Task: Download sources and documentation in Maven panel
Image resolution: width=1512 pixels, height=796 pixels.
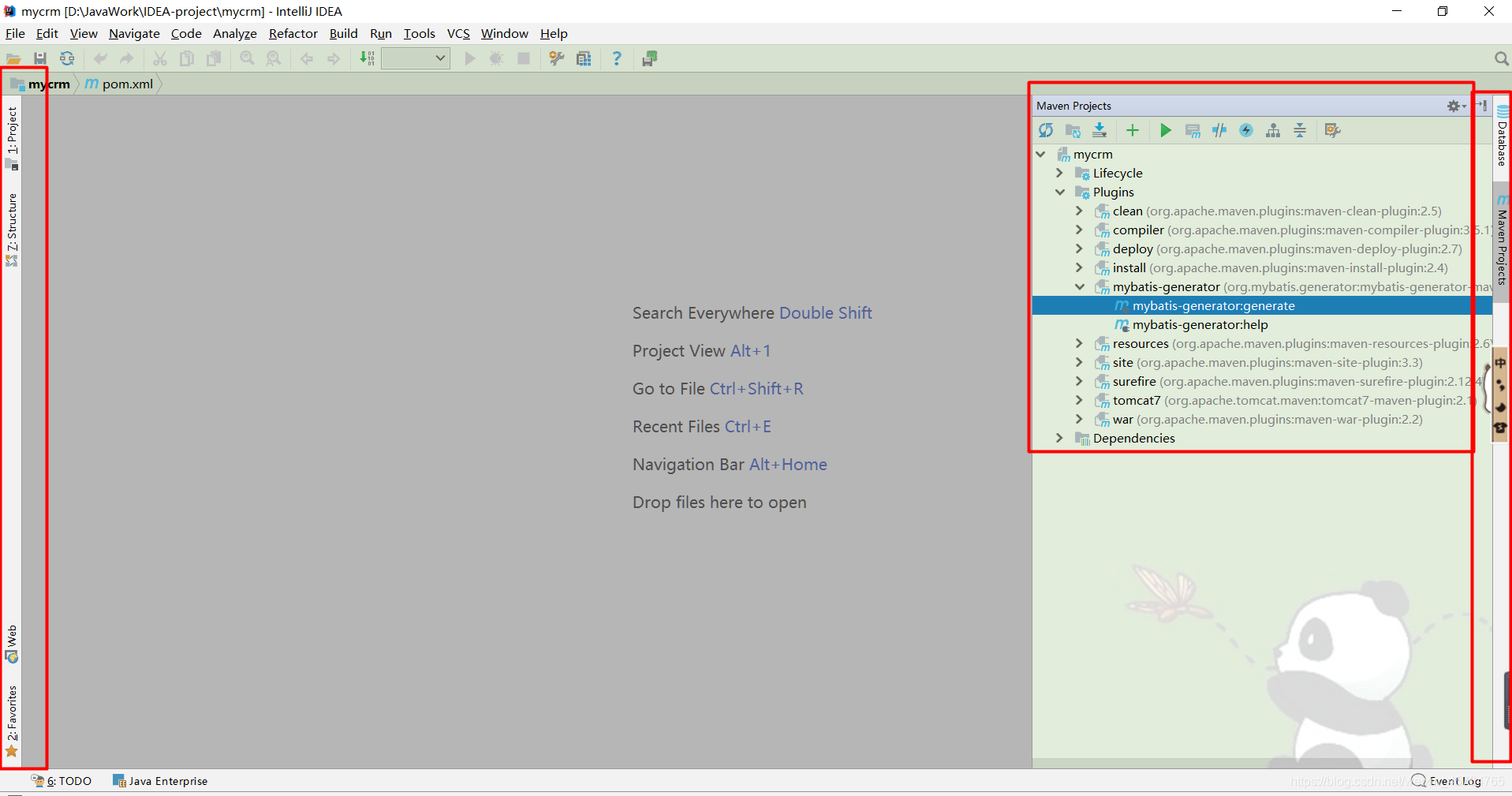Action: click(x=1099, y=130)
